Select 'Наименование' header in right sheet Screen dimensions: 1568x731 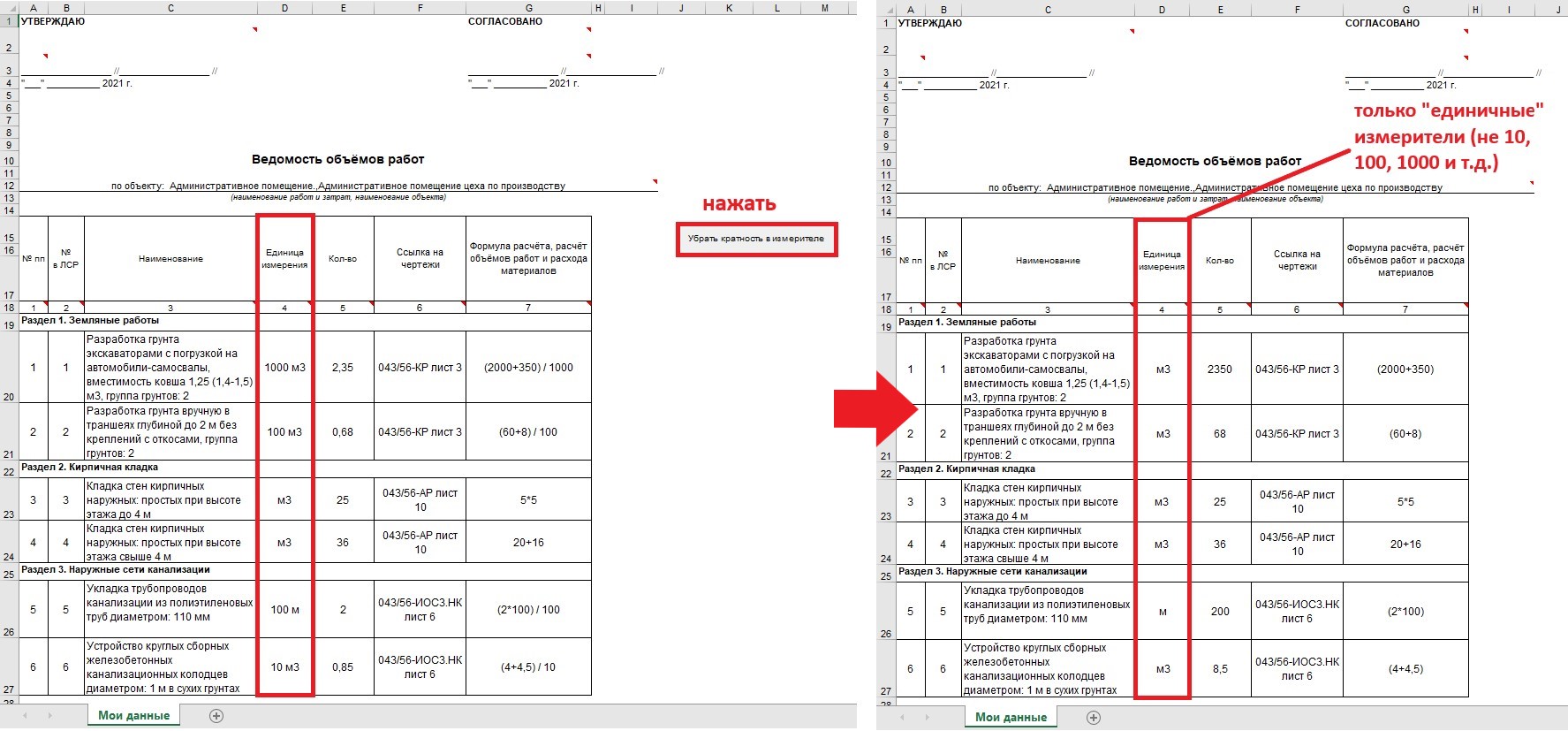(x=1048, y=261)
